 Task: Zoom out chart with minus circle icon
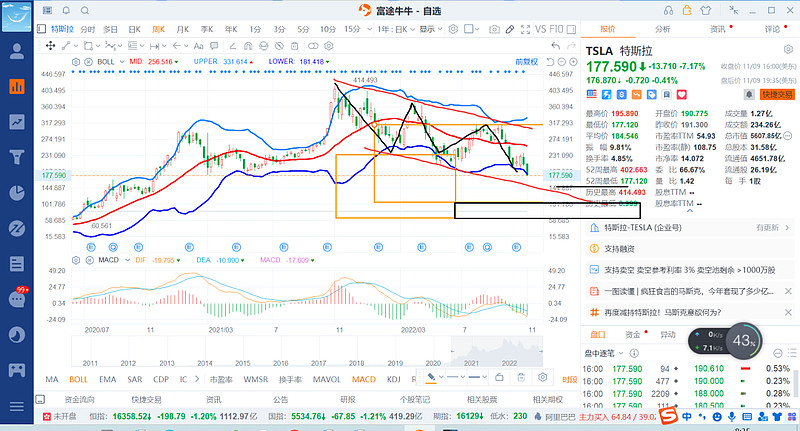click(561, 62)
